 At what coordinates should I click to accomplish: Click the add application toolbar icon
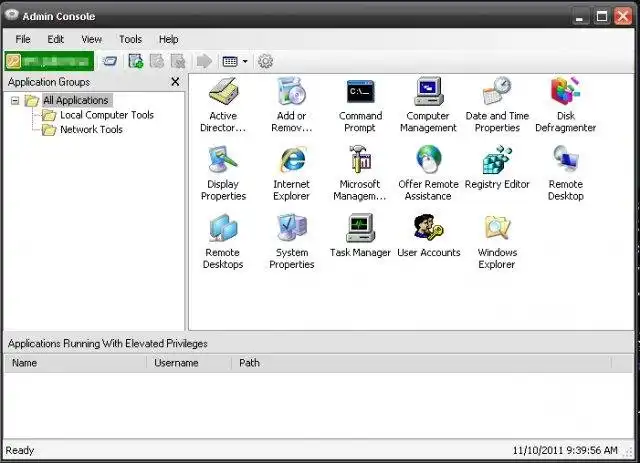click(x=136, y=61)
